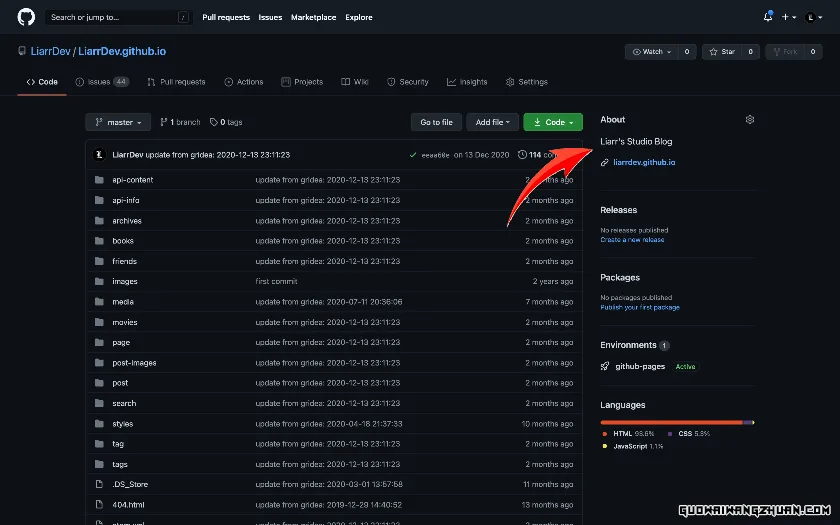
Task: Open the api-info folder
Action: pos(125,200)
